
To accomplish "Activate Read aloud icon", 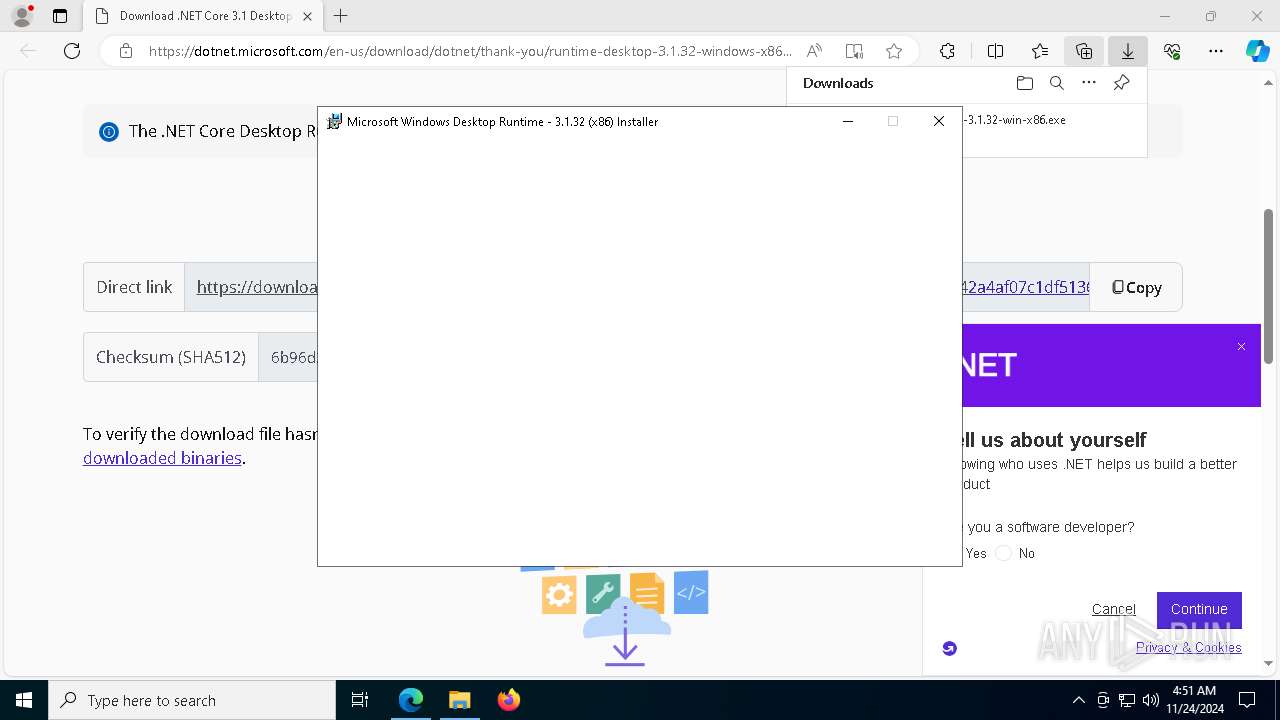I will 815,51.
